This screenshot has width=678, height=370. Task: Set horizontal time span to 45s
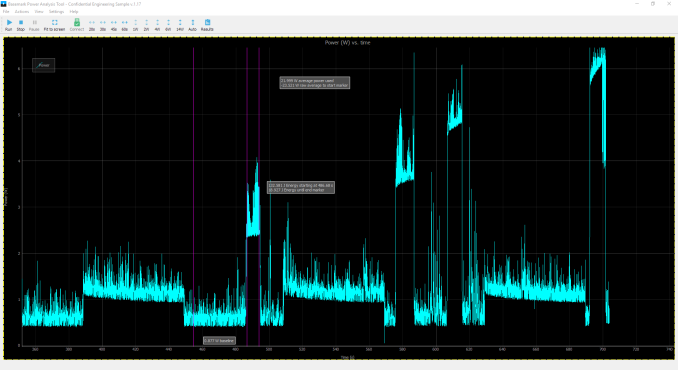pos(114,25)
